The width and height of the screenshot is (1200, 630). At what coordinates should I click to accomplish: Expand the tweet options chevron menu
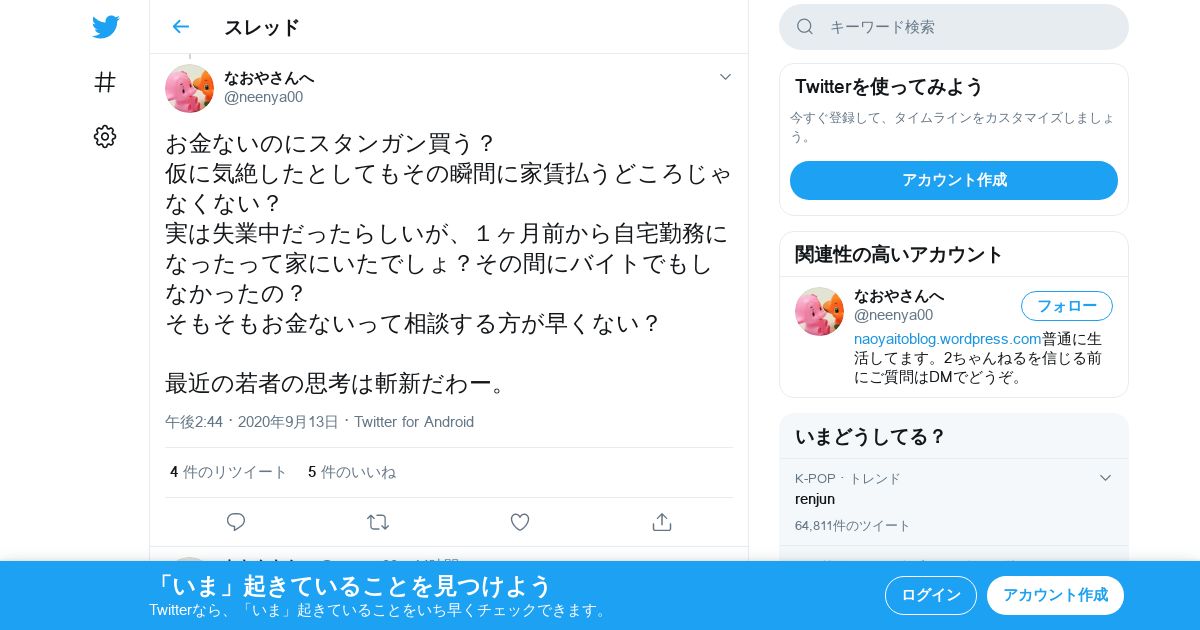click(726, 77)
